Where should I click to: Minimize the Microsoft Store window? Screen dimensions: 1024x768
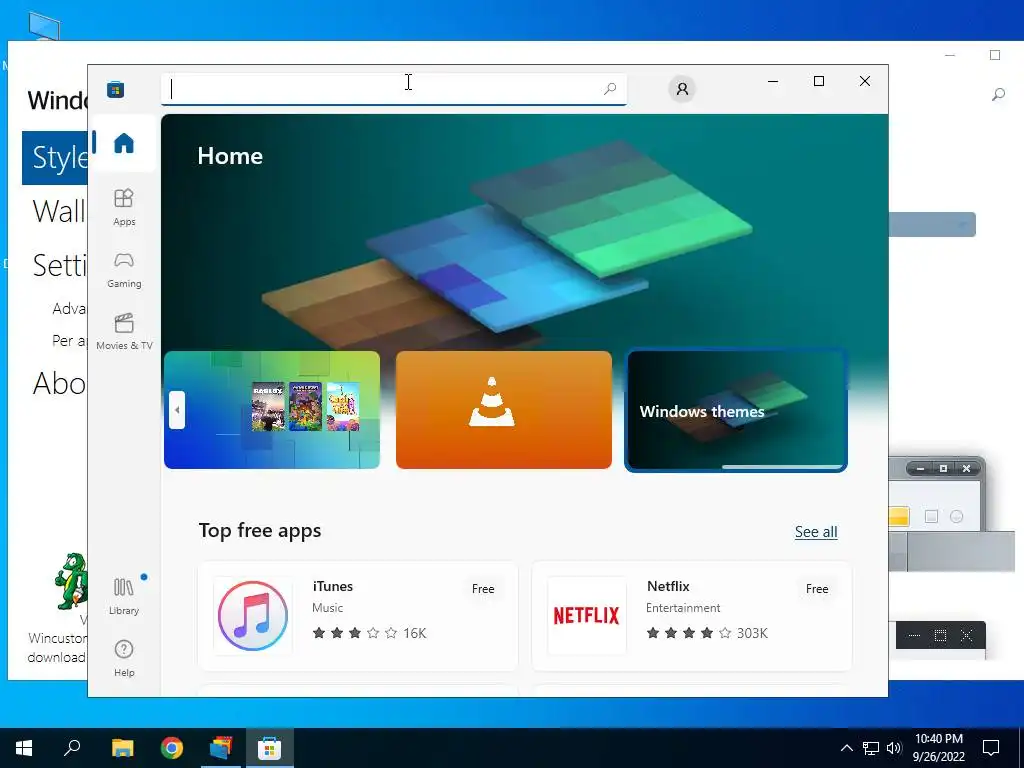click(773, 81)
